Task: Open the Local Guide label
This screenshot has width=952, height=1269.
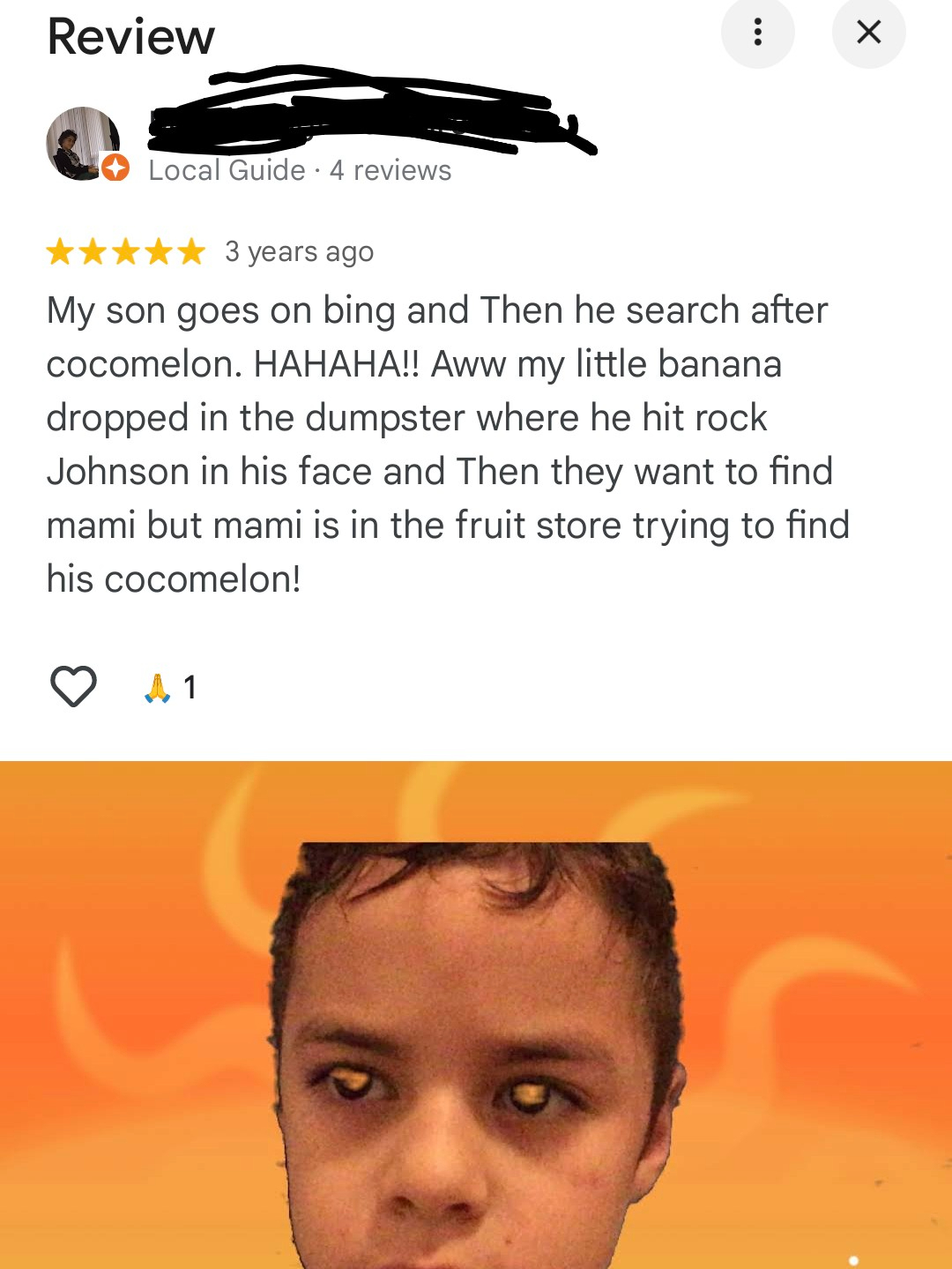Action: [227, 170]
